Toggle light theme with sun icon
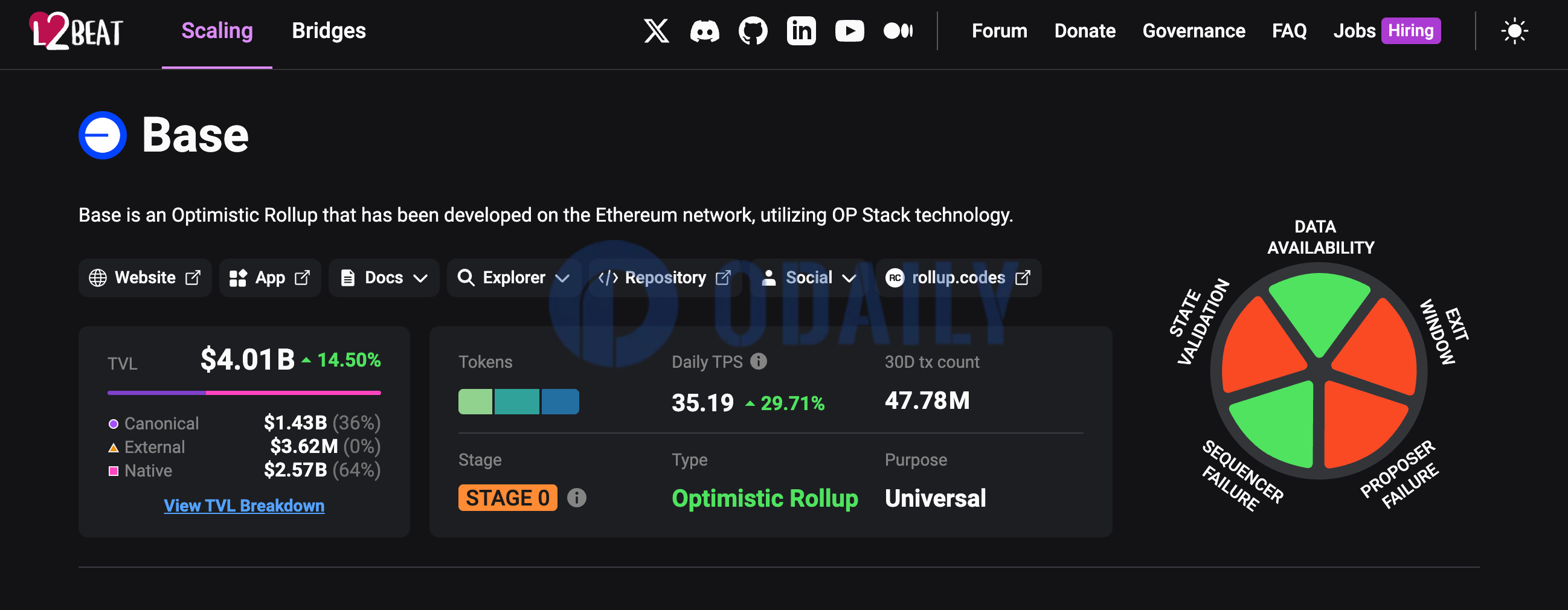The image size is (1568, 610). pos(1514,31)
